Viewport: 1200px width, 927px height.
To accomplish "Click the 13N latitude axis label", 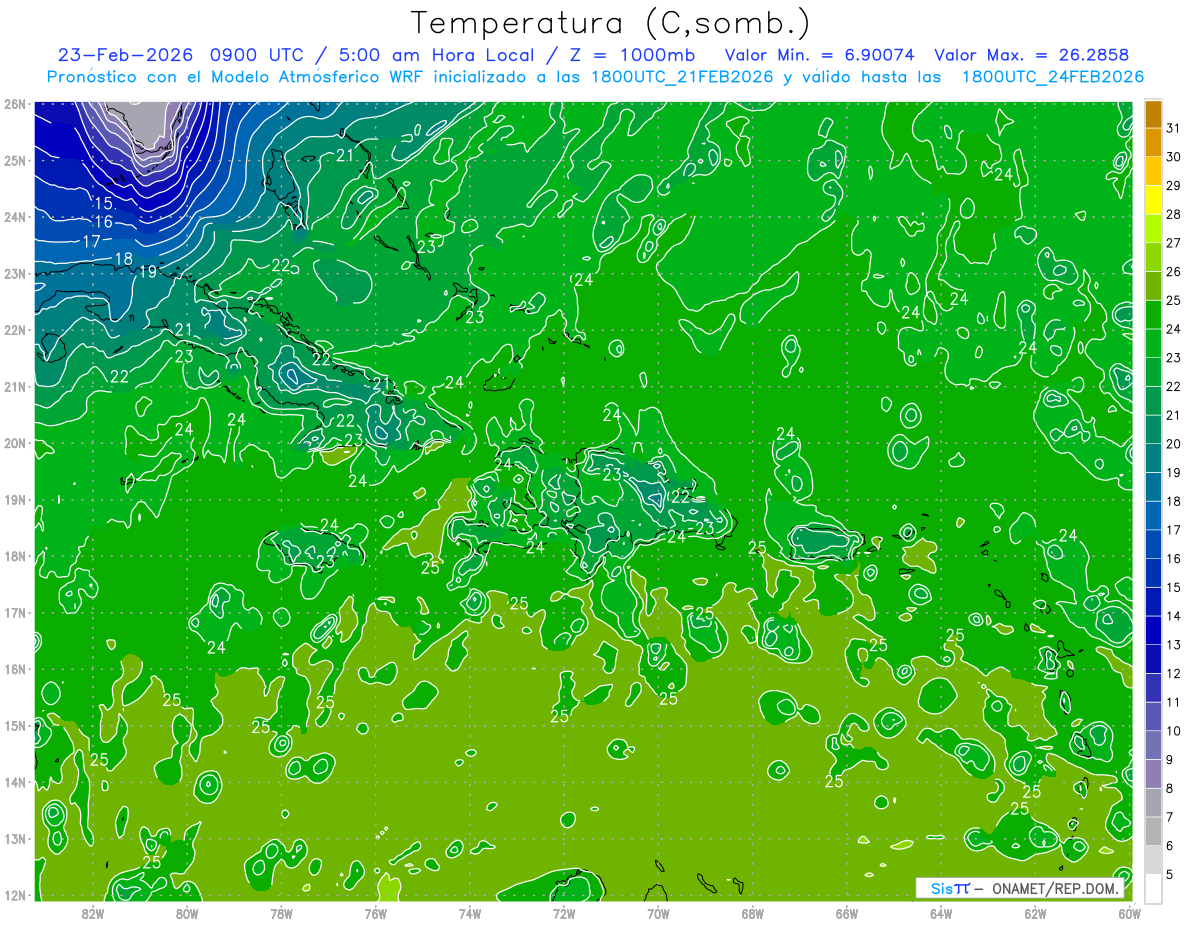I will point(14,839).
